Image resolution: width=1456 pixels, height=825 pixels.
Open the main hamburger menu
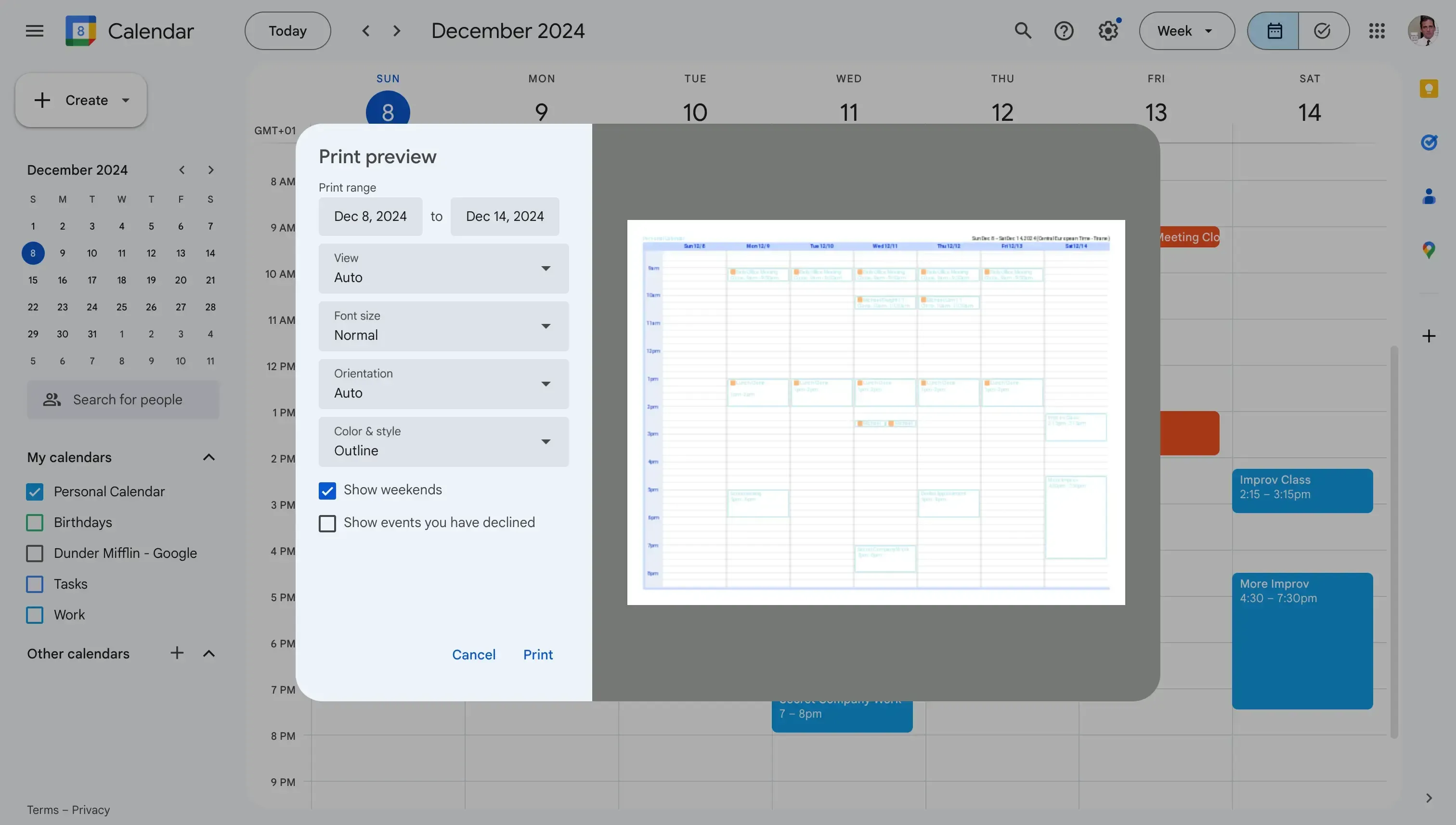point(34,31)
